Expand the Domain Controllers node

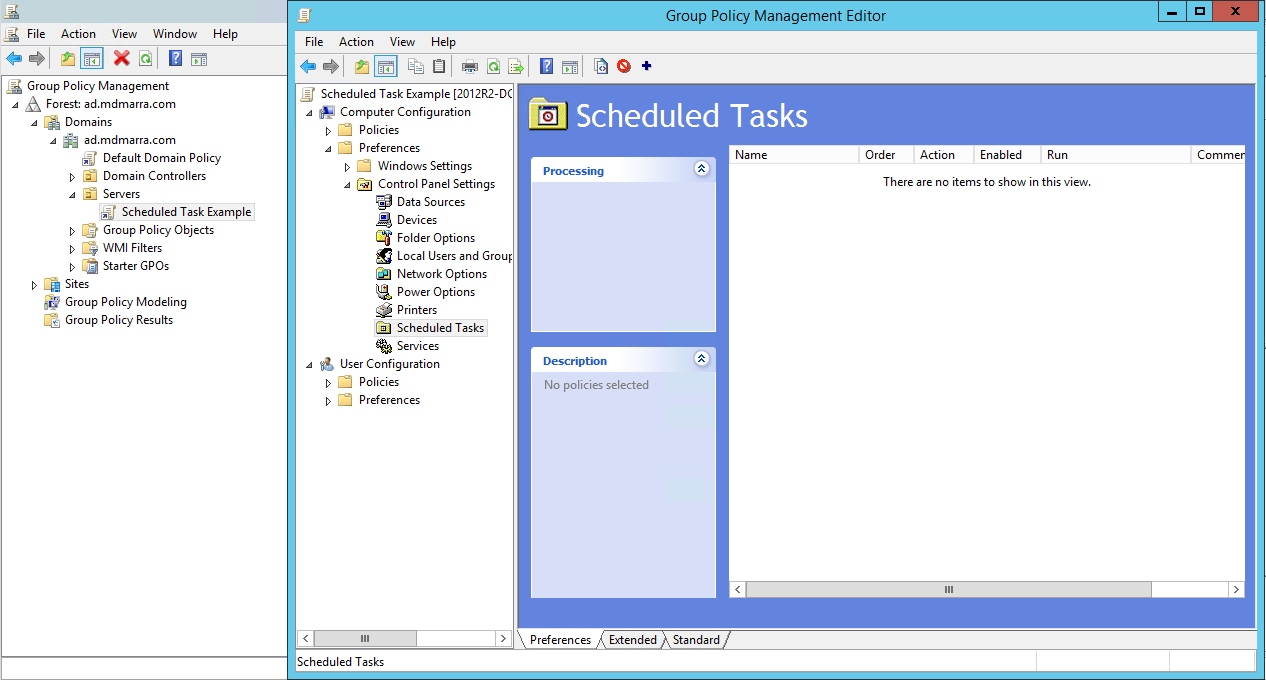(72, 177)
